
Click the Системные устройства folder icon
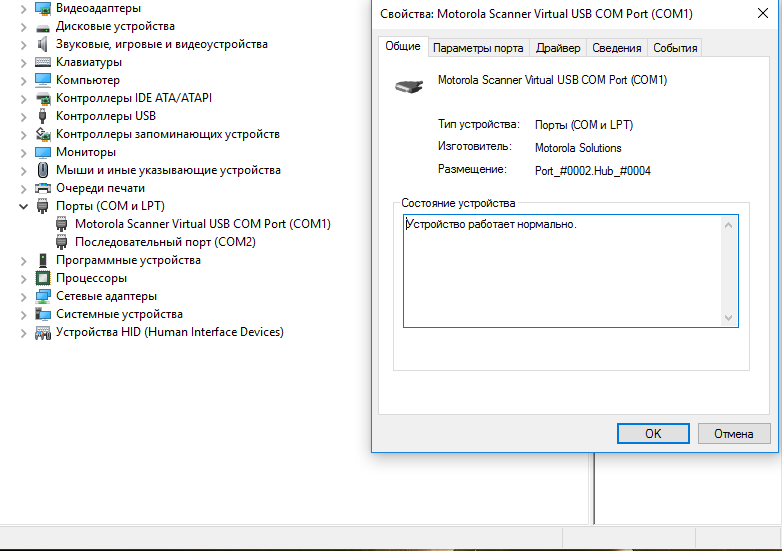click(x=43, y=314)
